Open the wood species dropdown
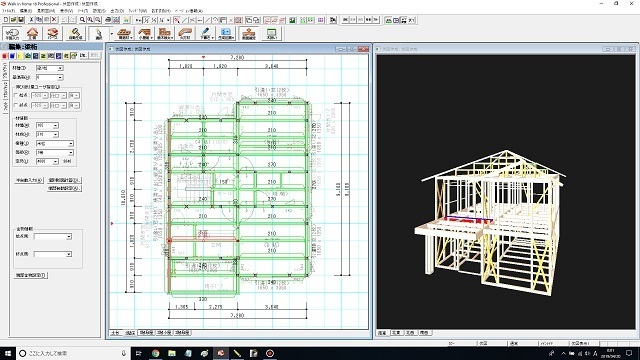The image size is (640, 360). tap(55, 144)
